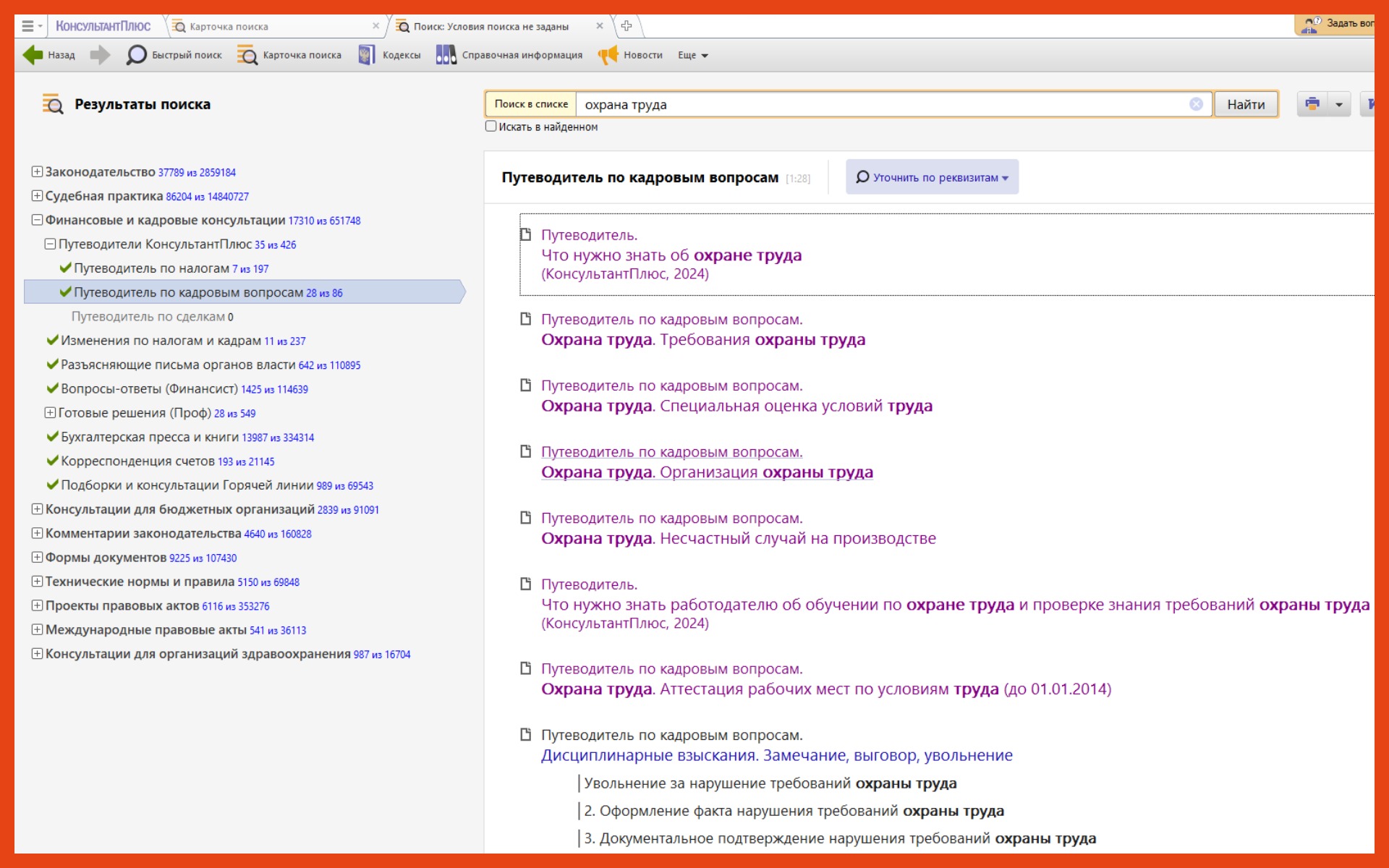
Task: Collapse Путеводители КонсультантПлюс node
Action: 50,244
